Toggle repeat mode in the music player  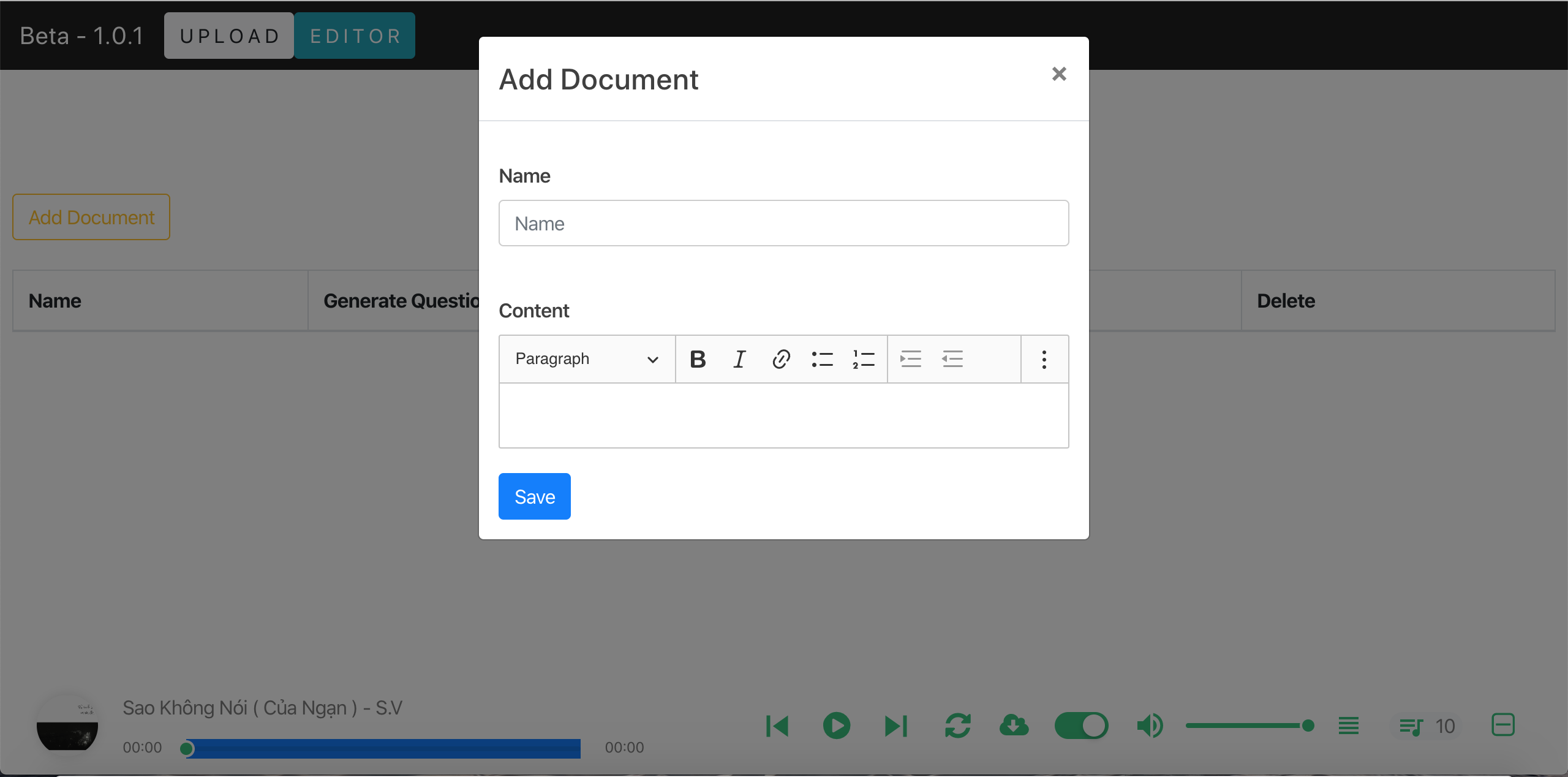957,726
